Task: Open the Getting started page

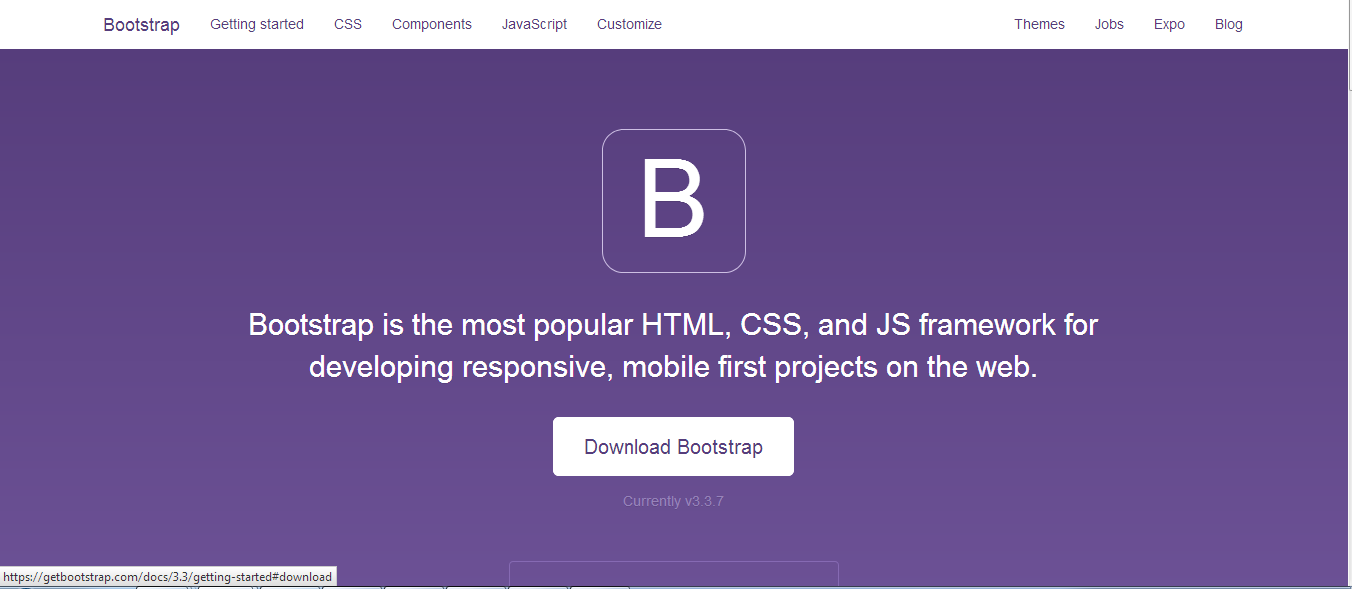Action: click(x=256, y=24)
